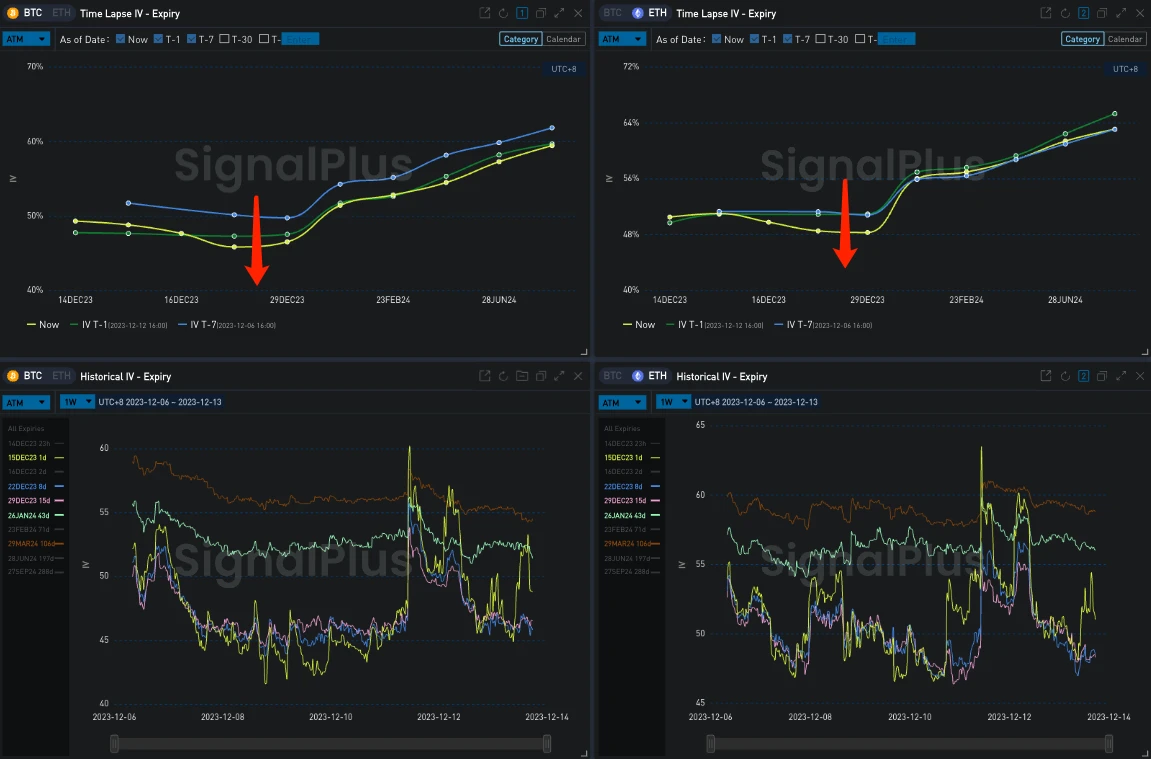Open the BTC Historical IV folder icon
The width and height of the screenshot is (1151, 759).
coord(522,376)
